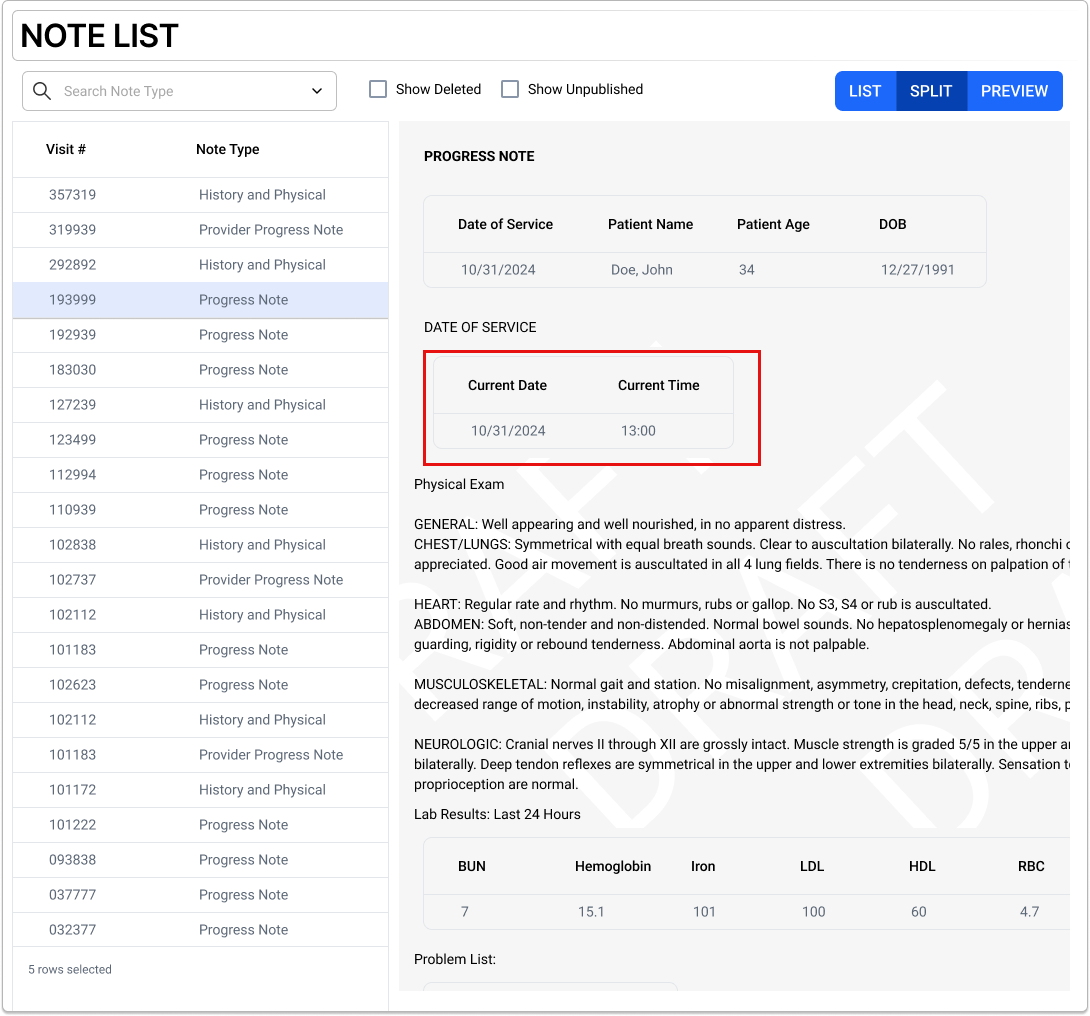Click the Current Time value 13:00
The width and height of the screenshot is (1090, 1016).
point(638,431)
